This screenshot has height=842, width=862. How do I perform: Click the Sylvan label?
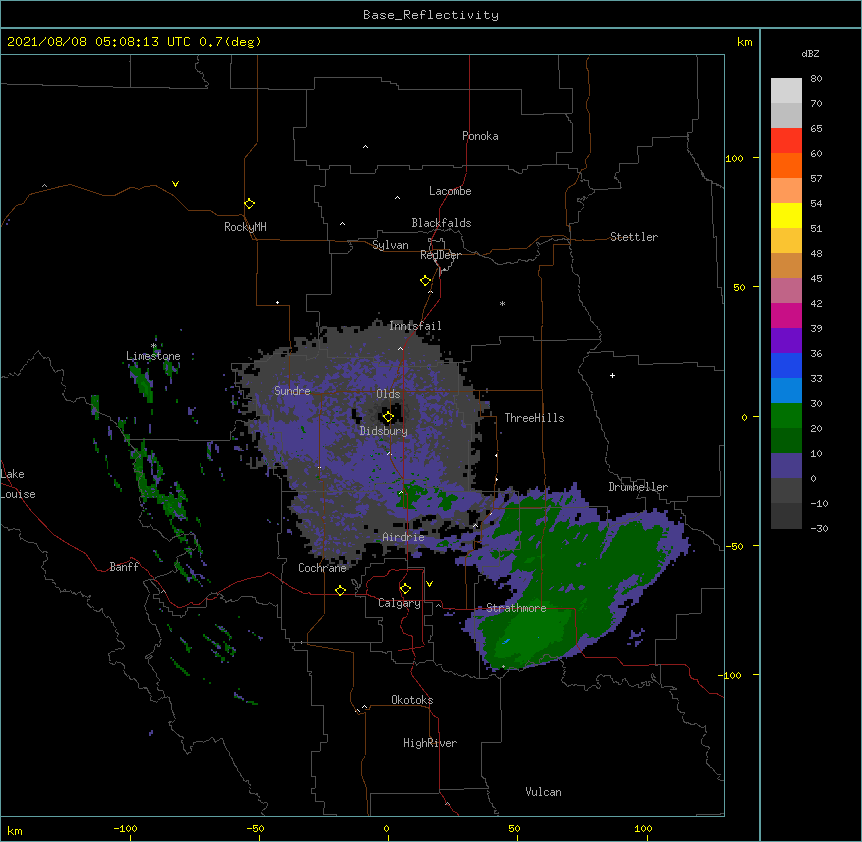click(x=390, y=245)
